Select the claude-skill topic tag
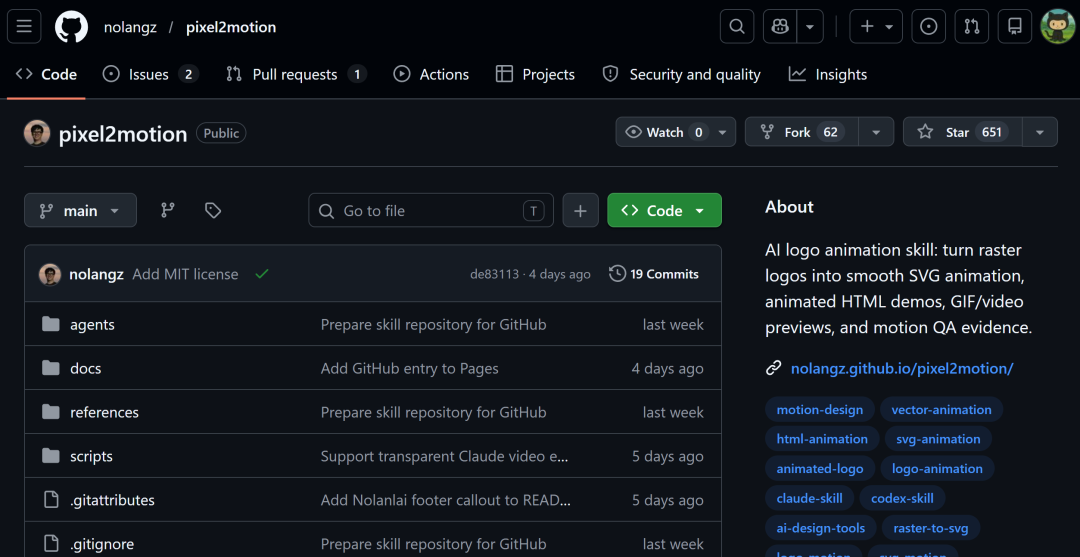The image size is (1080, 557). [x=809, y=498]
